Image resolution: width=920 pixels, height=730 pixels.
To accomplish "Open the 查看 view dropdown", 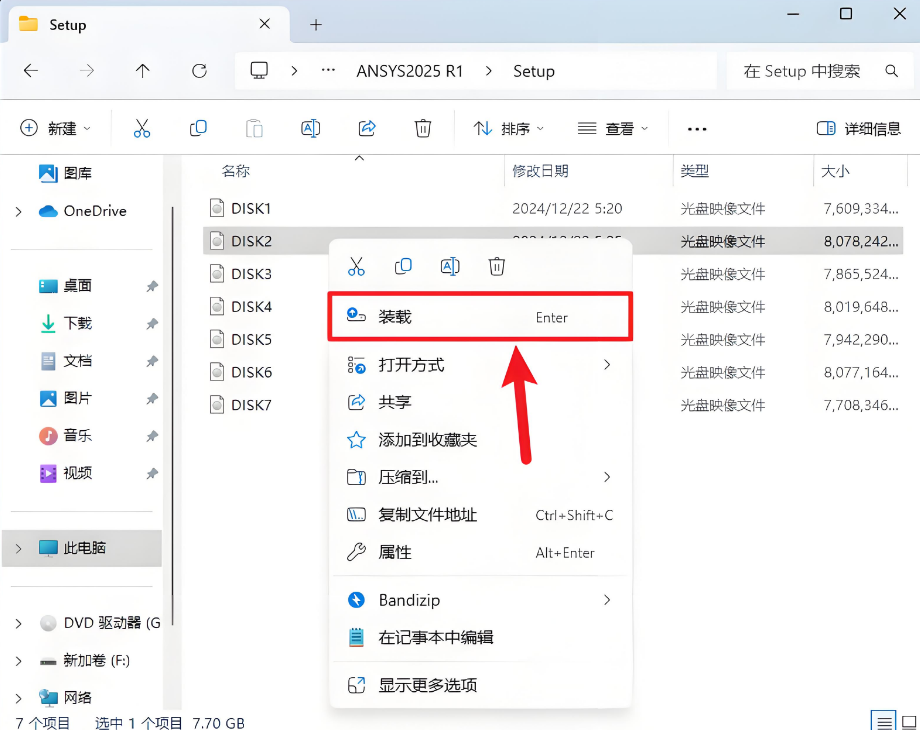I will pyautogui.click(x=613, y=129).
